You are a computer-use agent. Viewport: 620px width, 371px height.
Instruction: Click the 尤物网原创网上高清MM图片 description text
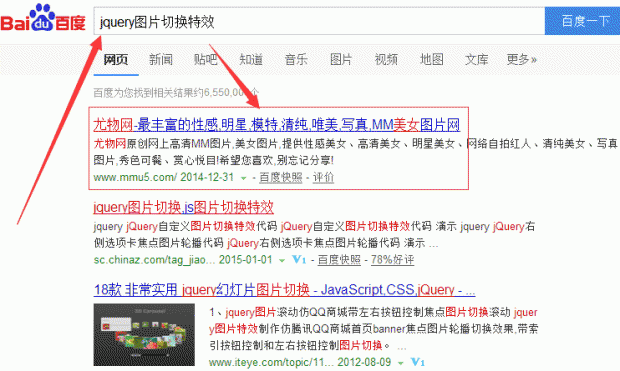(x=355, y=152)
